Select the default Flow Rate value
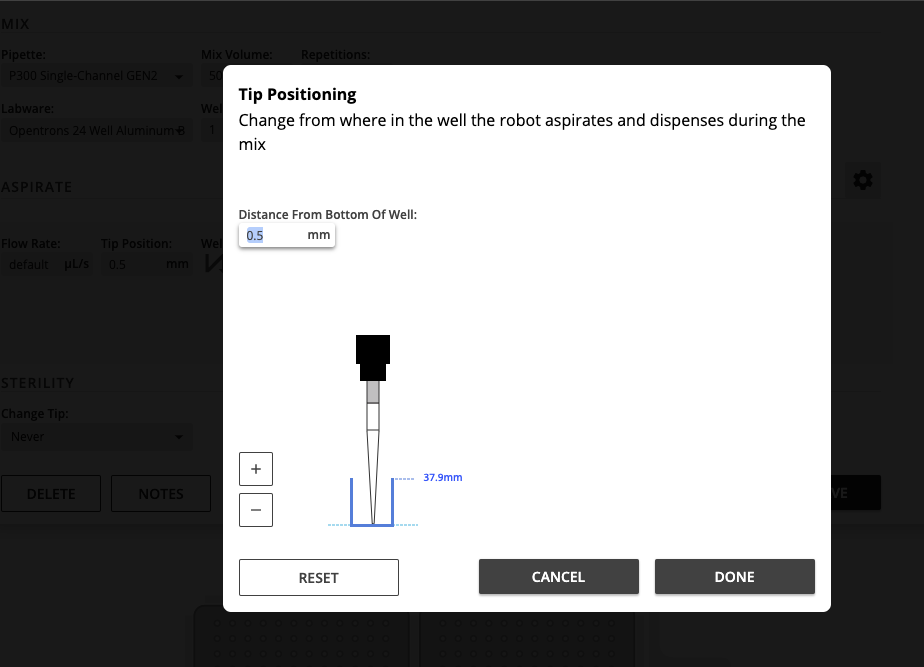 (x=28, y=264)
